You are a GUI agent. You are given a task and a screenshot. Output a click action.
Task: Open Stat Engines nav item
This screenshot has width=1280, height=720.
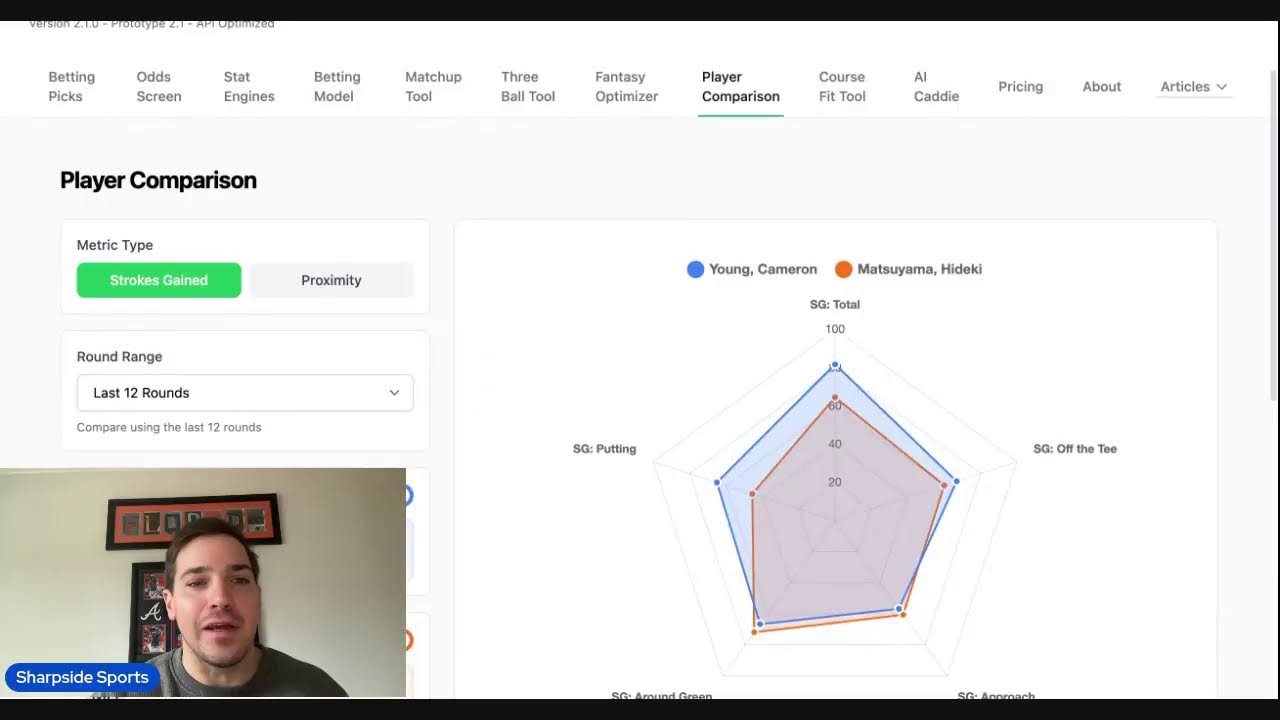tap(249, 86)
